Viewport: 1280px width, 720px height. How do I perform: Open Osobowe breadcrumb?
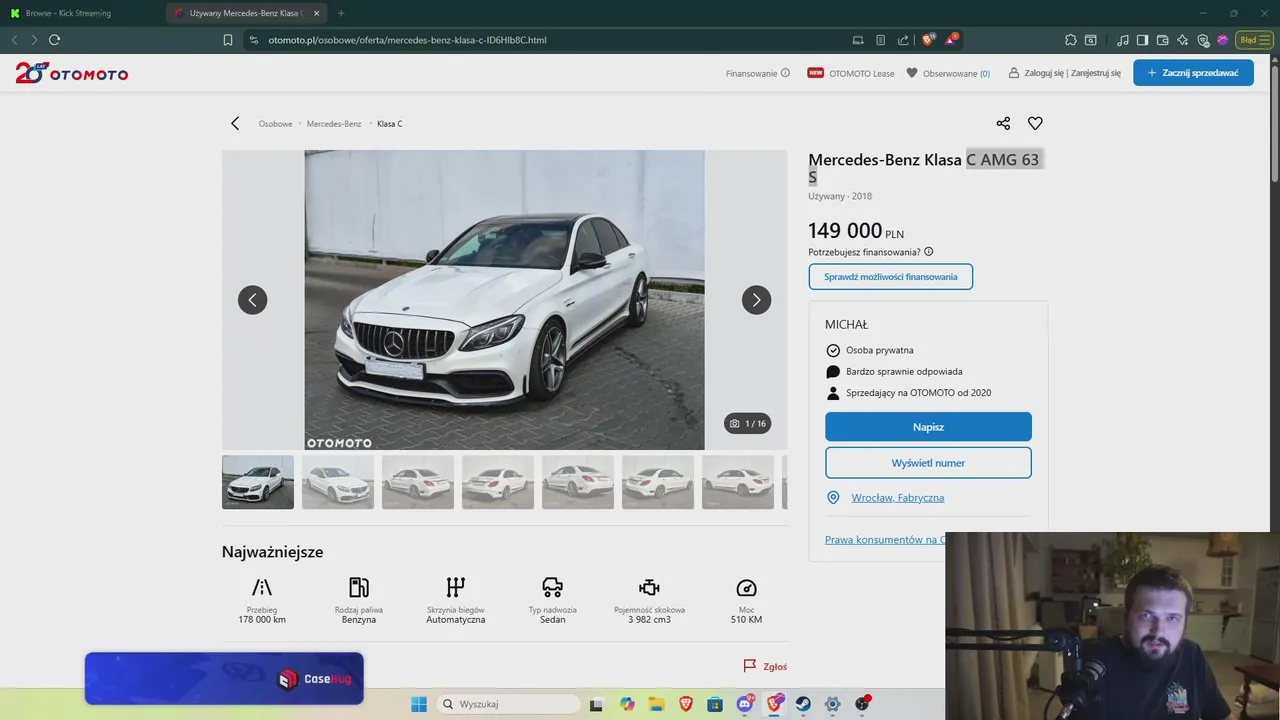[x=275, y=124]
